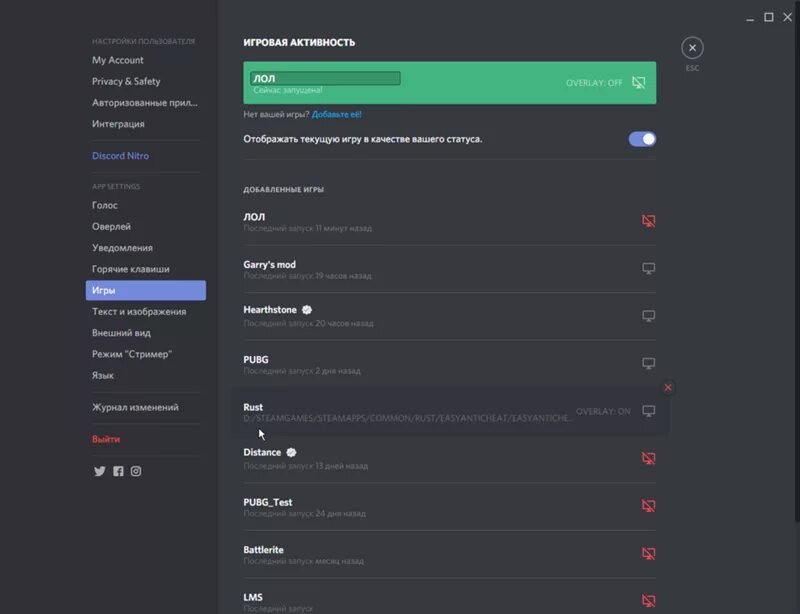Enable overlay for Distance game
Screen dimensions: 800x614
tap(648, 458)
